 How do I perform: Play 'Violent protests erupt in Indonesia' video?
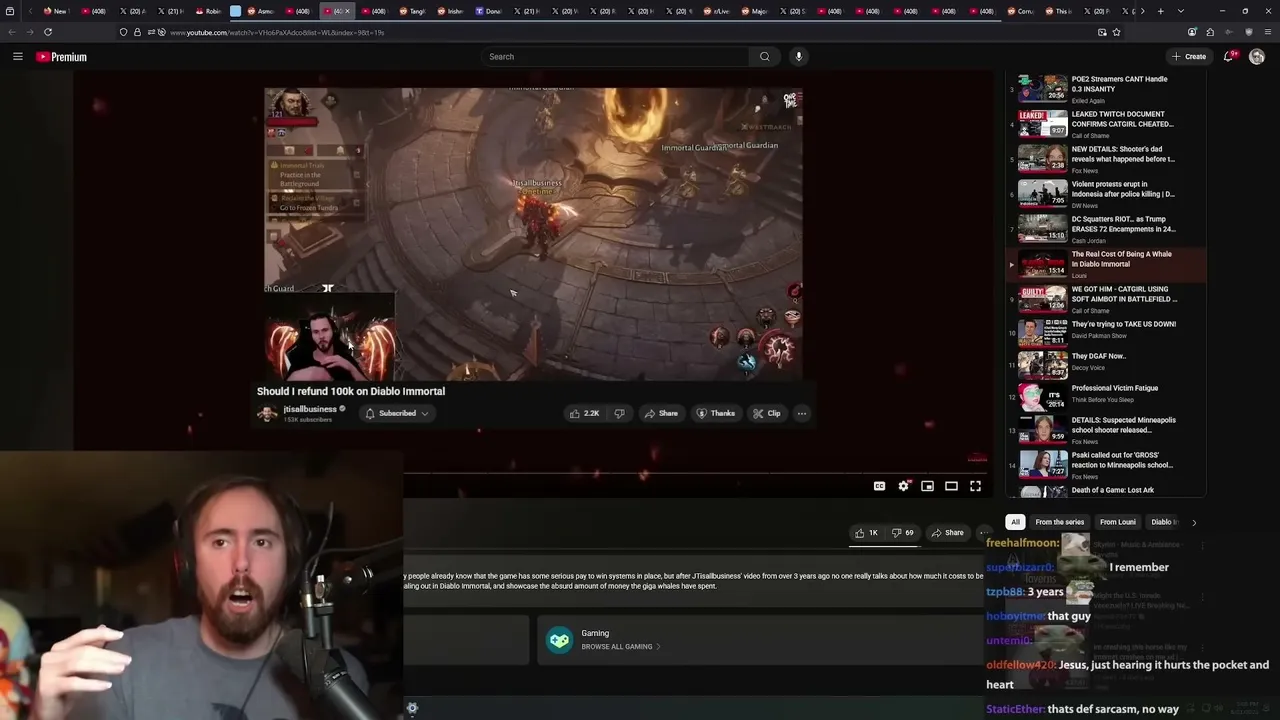1104,194
